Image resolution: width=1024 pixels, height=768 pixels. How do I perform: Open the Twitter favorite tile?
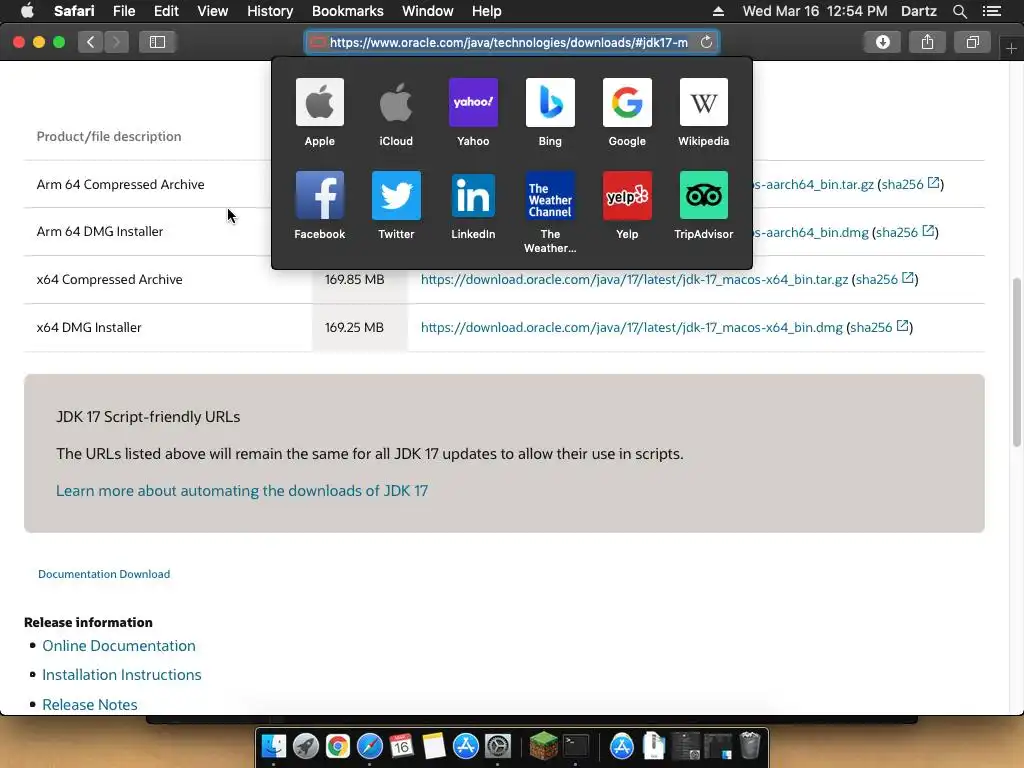pyautogui.click(x=396, y=195)
